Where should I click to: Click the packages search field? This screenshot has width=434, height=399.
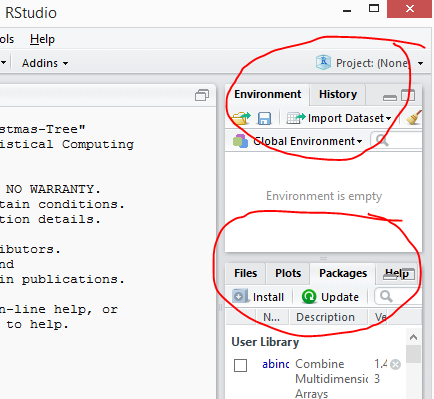[398, 296]
